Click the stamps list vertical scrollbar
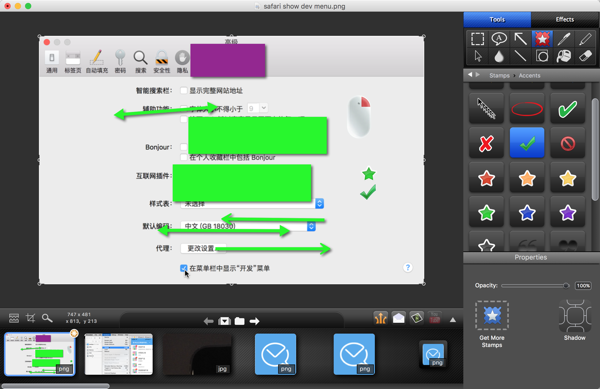Image resolution: width=600 pixels, height=389 pixels. coord(595,149)
